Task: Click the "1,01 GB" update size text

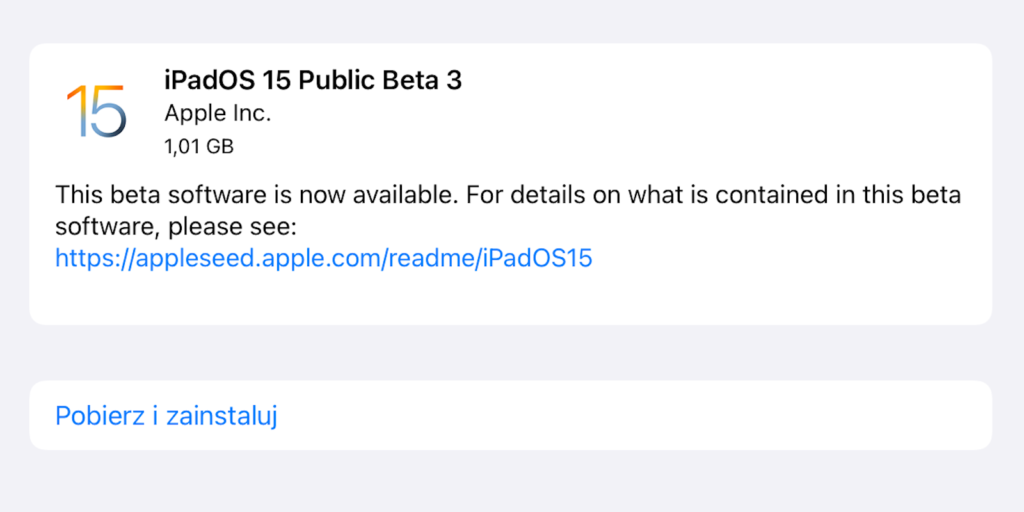Action: 199,147
